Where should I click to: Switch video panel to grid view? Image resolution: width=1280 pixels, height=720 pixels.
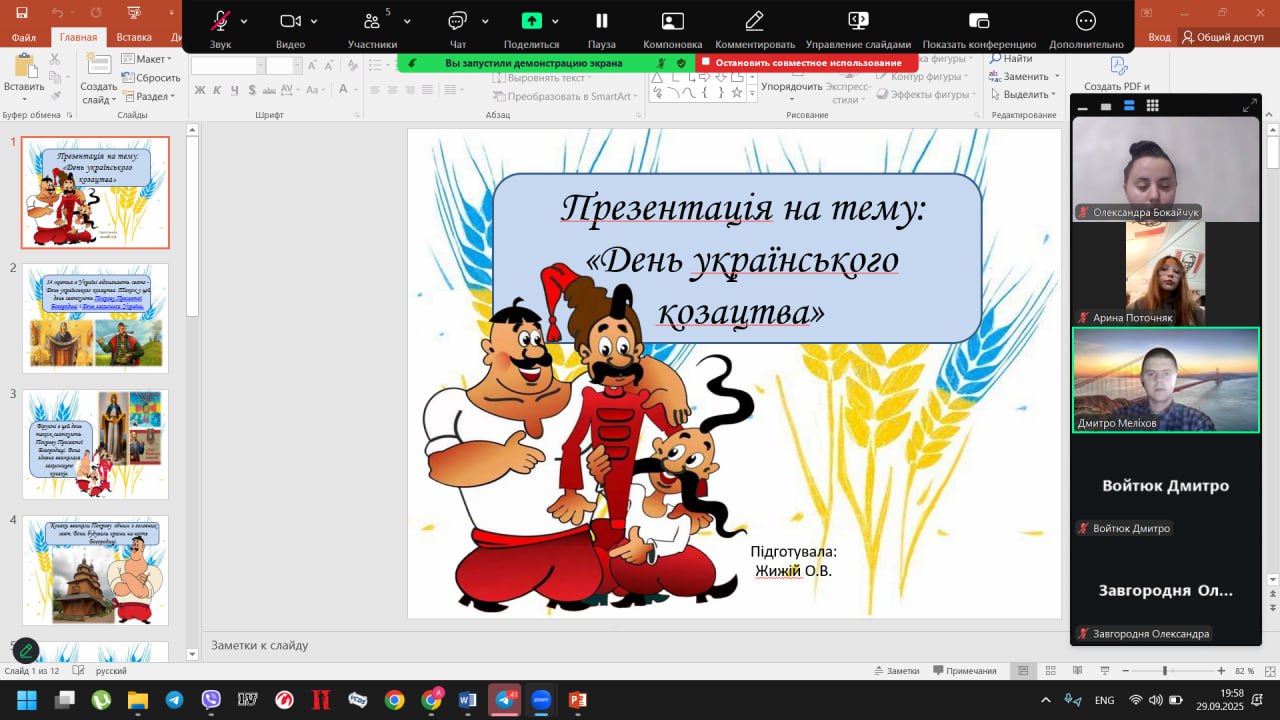point(1152,106)
